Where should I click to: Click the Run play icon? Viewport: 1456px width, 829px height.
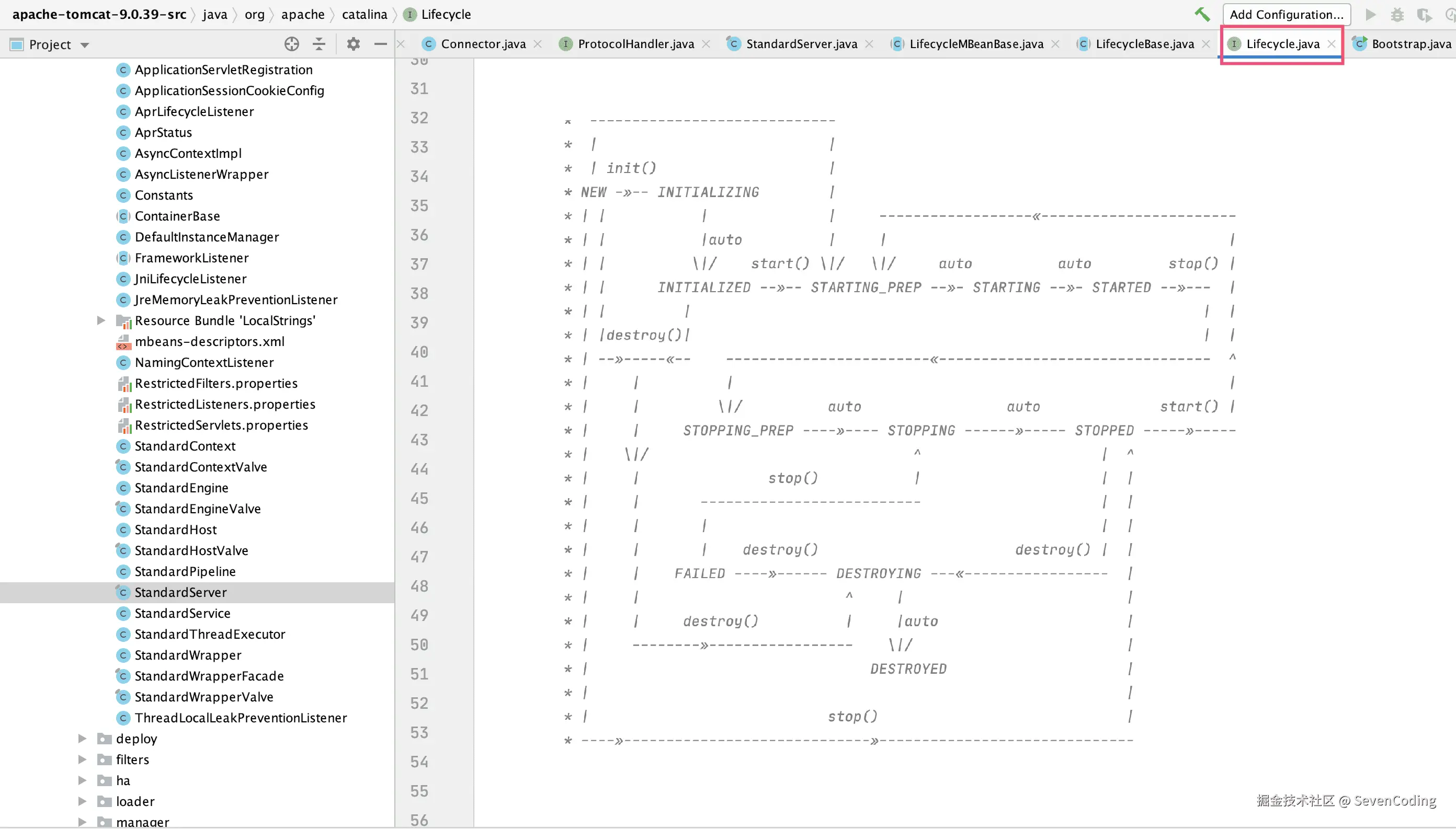pyautogui.click(x=1371, y=14)
